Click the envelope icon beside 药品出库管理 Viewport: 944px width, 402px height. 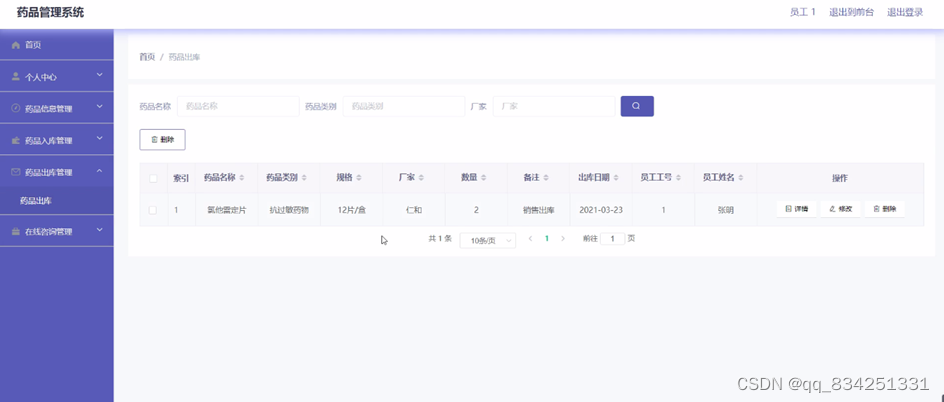pos(16,172)
